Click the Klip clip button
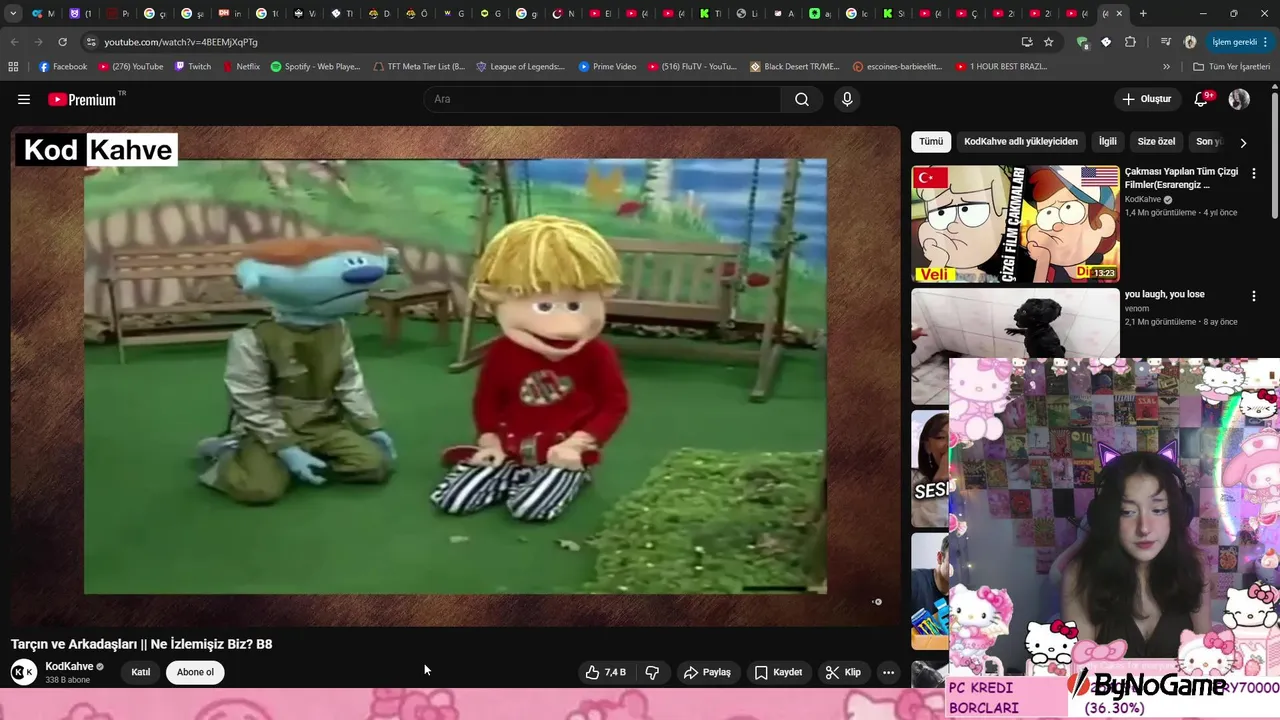The height and width of the screenshot is (720, 1280). pos(843,672)
